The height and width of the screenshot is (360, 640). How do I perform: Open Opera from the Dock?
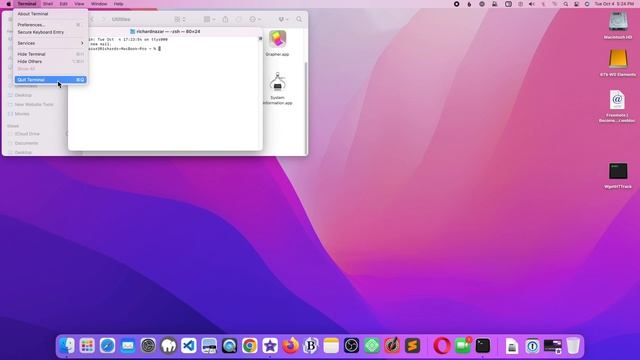(442, 346)
